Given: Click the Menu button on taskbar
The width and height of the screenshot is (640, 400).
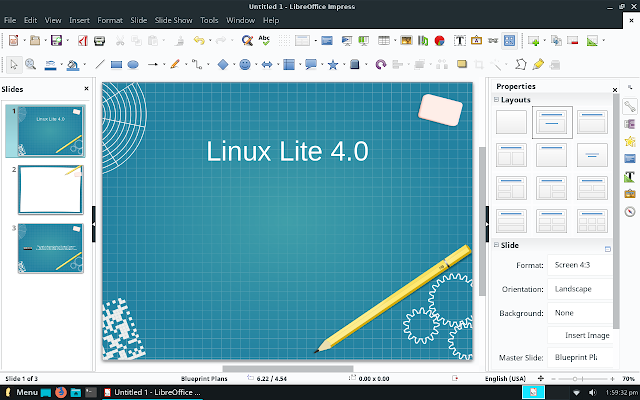Looking at the screenshot, I should click(x=22, y=393).
